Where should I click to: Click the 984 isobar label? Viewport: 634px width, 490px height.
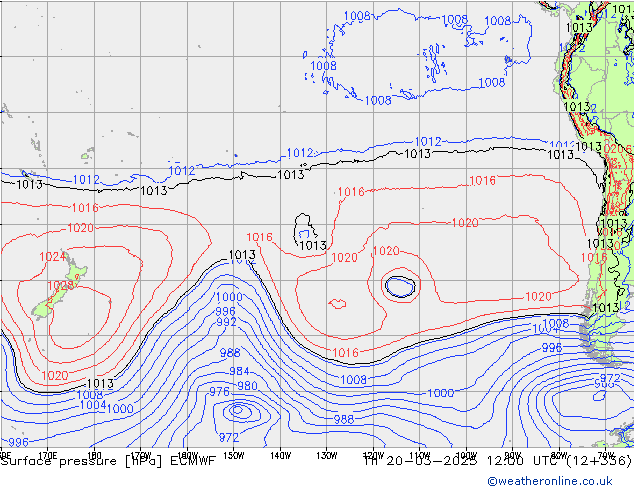pyautogui.click(x=239, y=371)
